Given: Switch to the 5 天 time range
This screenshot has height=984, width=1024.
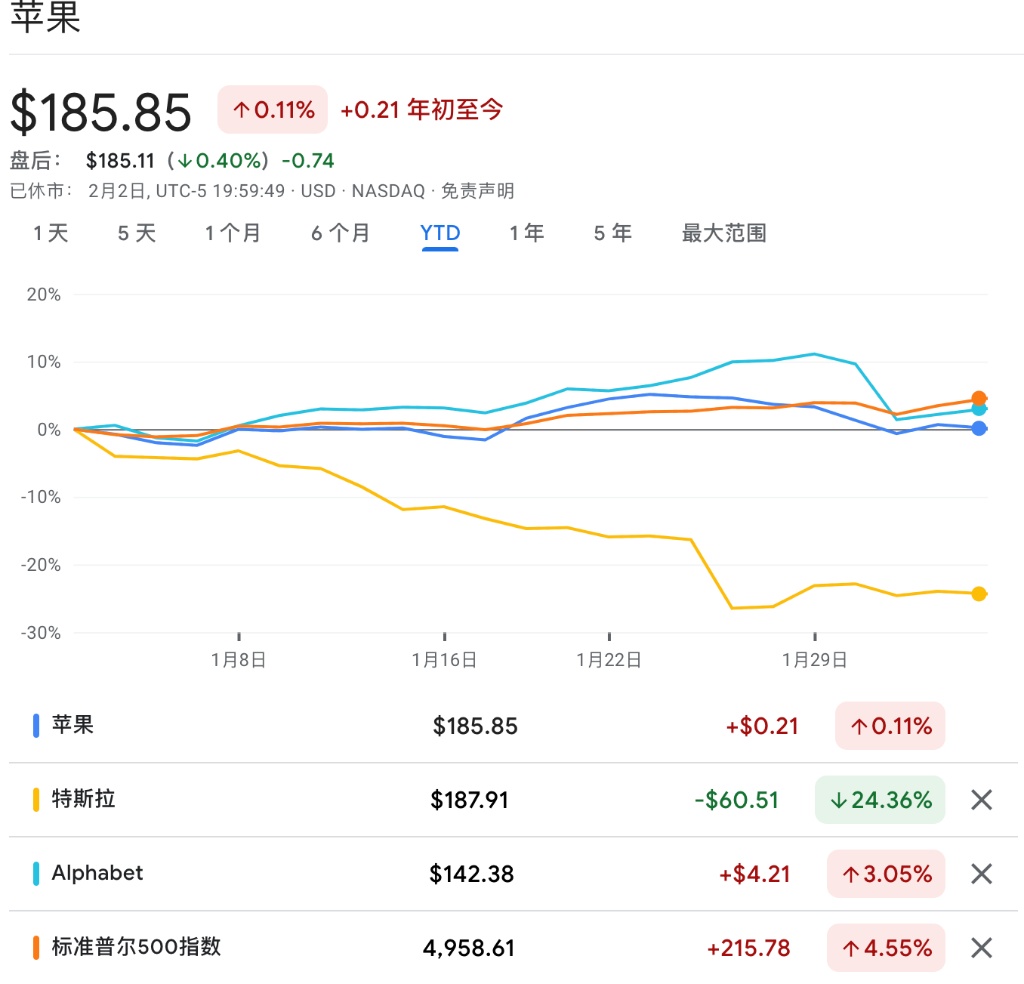Looking at the screenshot, I should [x=137, y=234].
